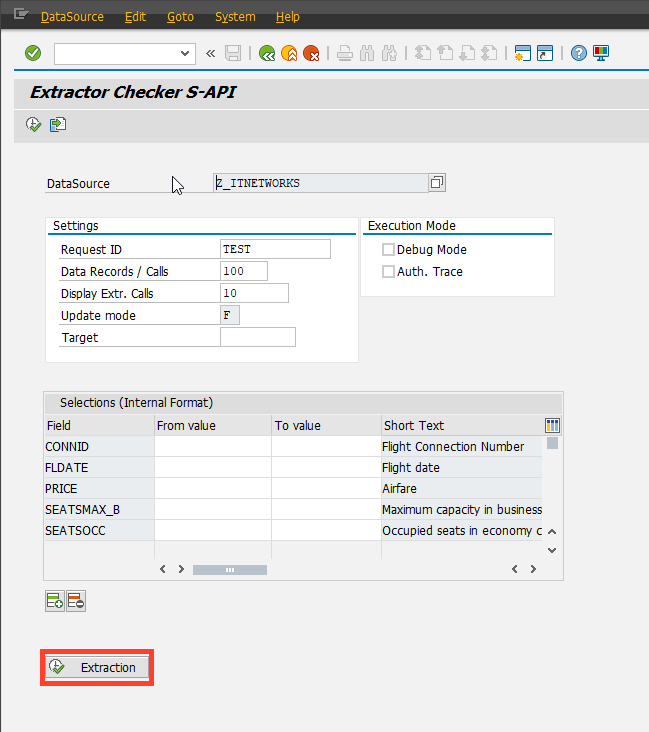
Task: Click the table scroll up arrow
Action: click(552, 532)
